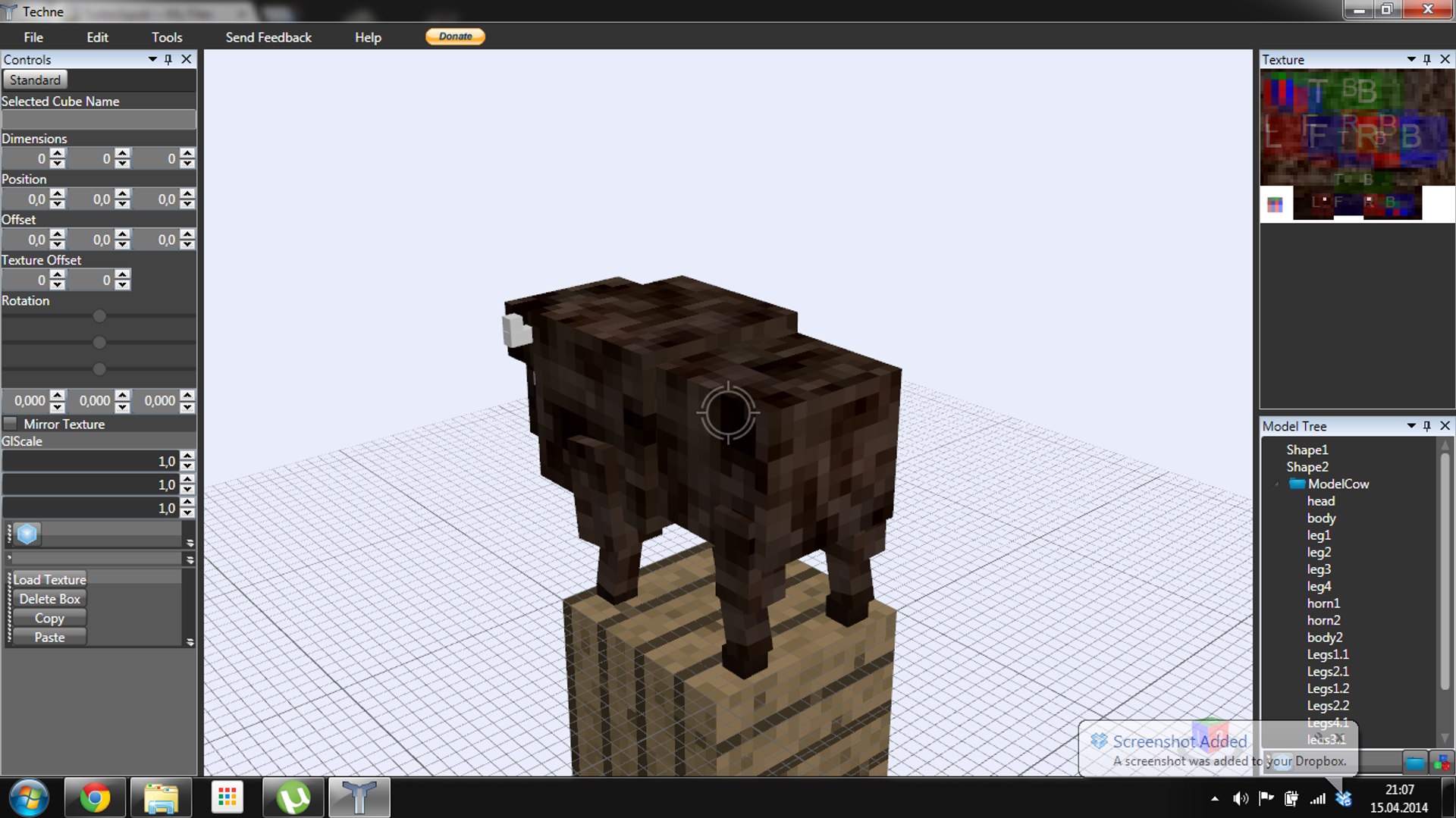Increase the first GlScale value
This screenshot has width=1456, height=818.
(187, 456)
